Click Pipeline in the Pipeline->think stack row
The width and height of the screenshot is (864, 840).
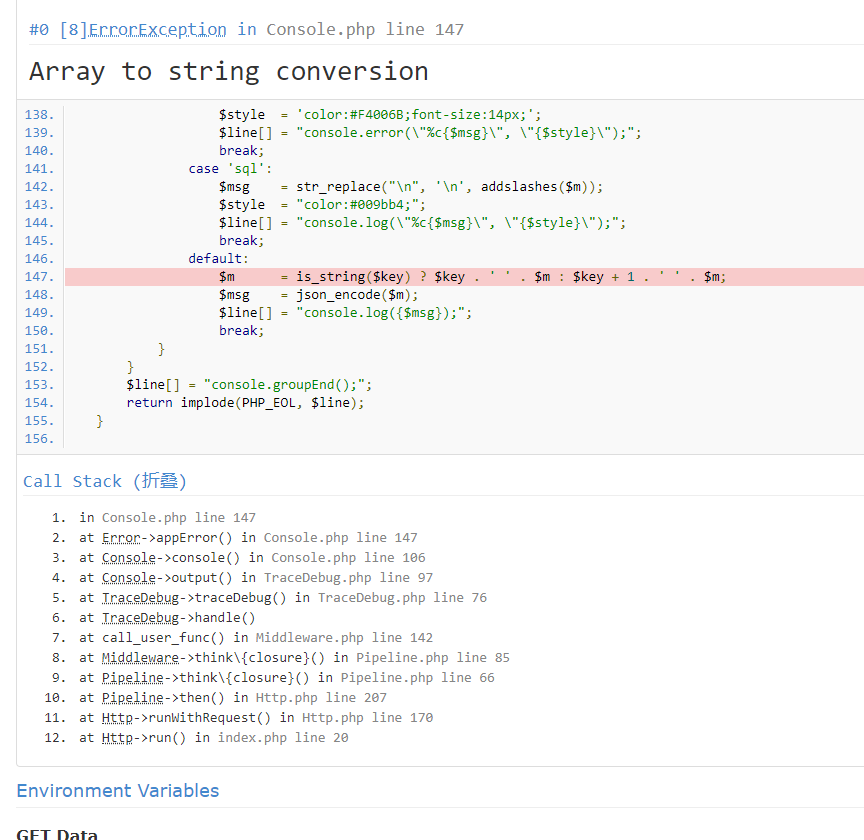(133, 677)
